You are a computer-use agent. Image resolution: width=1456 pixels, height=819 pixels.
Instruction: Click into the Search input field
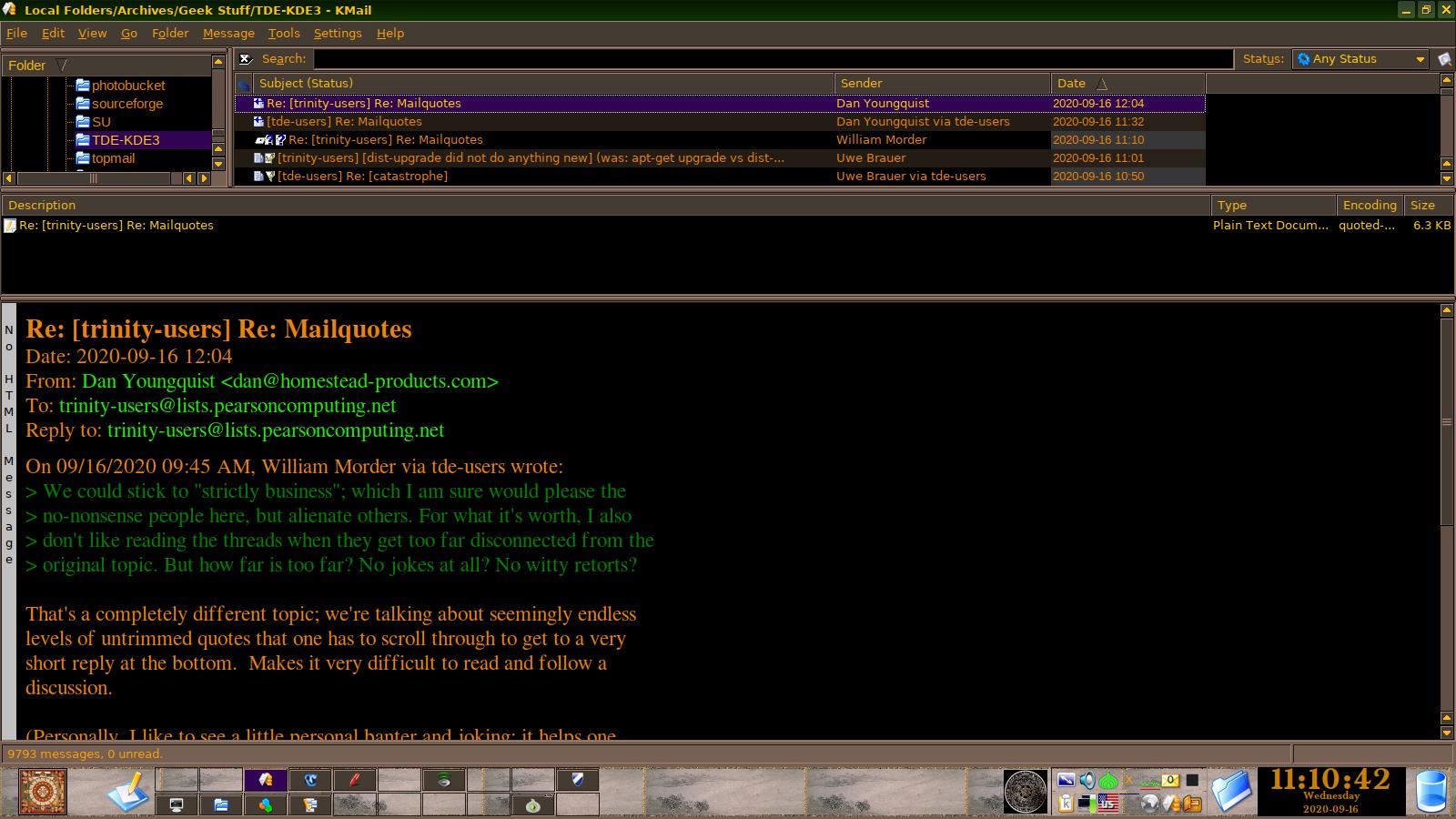click(773, 59)
